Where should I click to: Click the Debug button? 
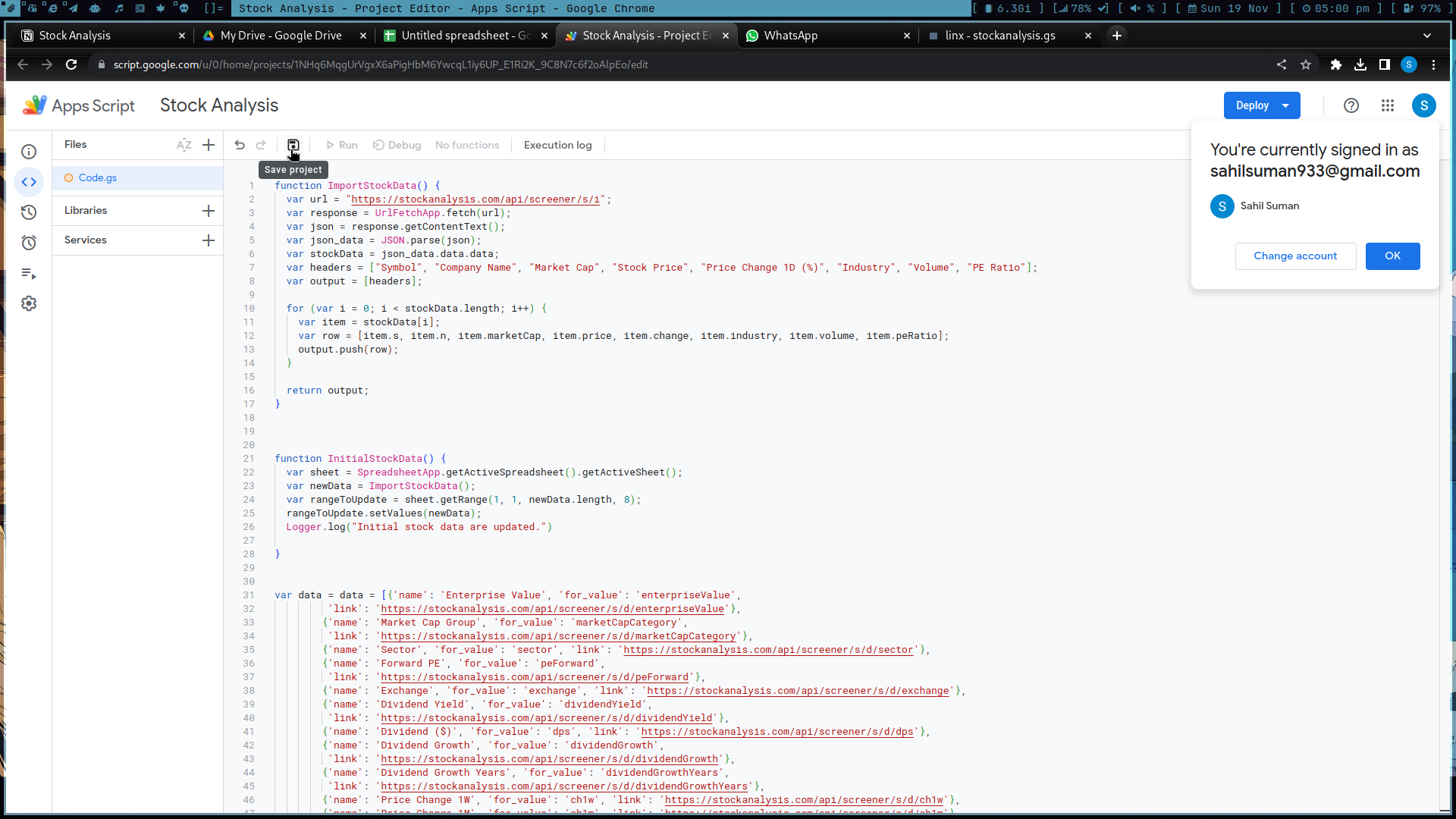point(397,145)
